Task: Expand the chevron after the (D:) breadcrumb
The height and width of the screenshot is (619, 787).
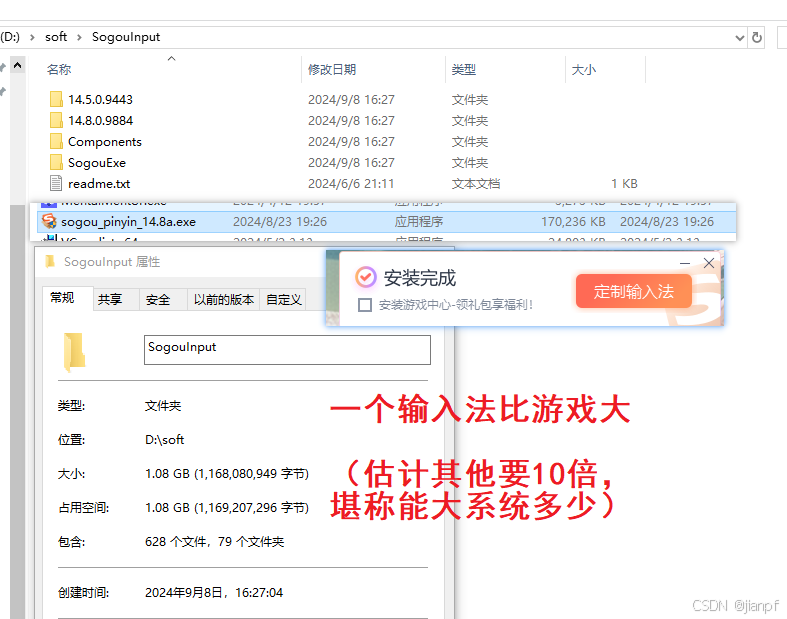Action: tap(32, 37)
